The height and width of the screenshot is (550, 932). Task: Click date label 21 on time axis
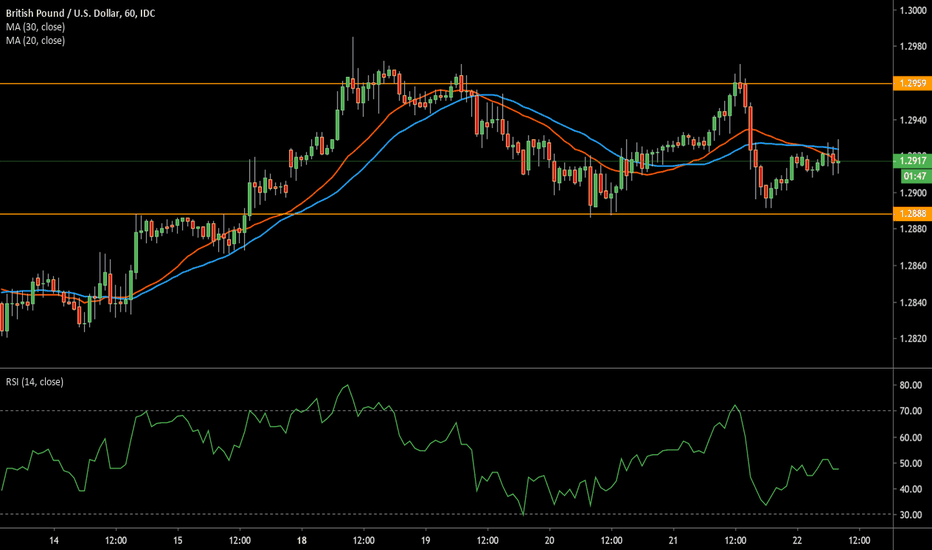pos(673,538)
